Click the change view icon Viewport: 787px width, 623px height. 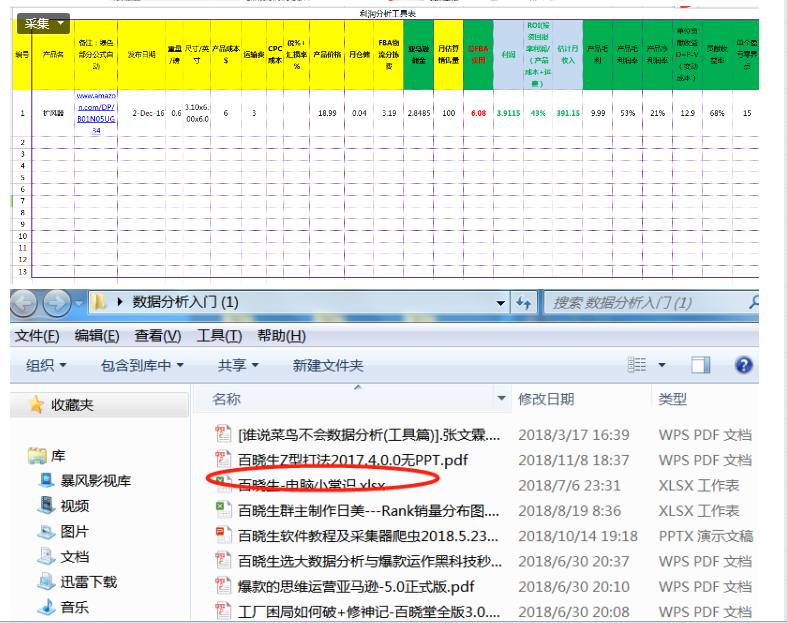coord(637,364)
